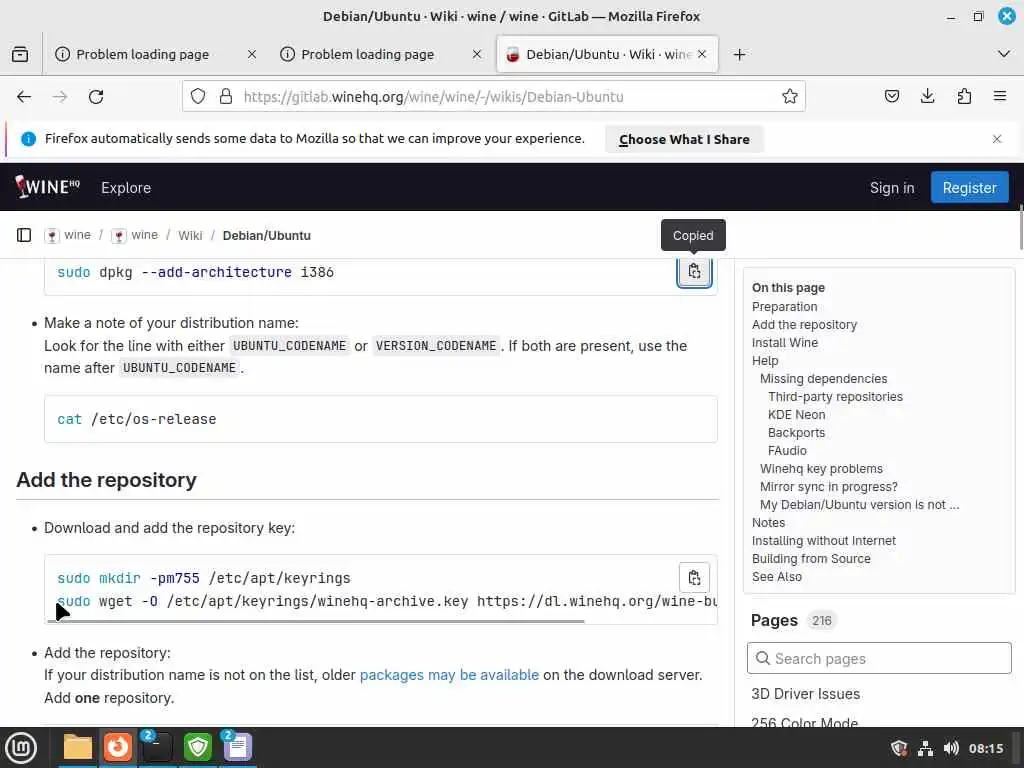
Task: Jump to Winehq key problems section
Action: click(821, 468)
